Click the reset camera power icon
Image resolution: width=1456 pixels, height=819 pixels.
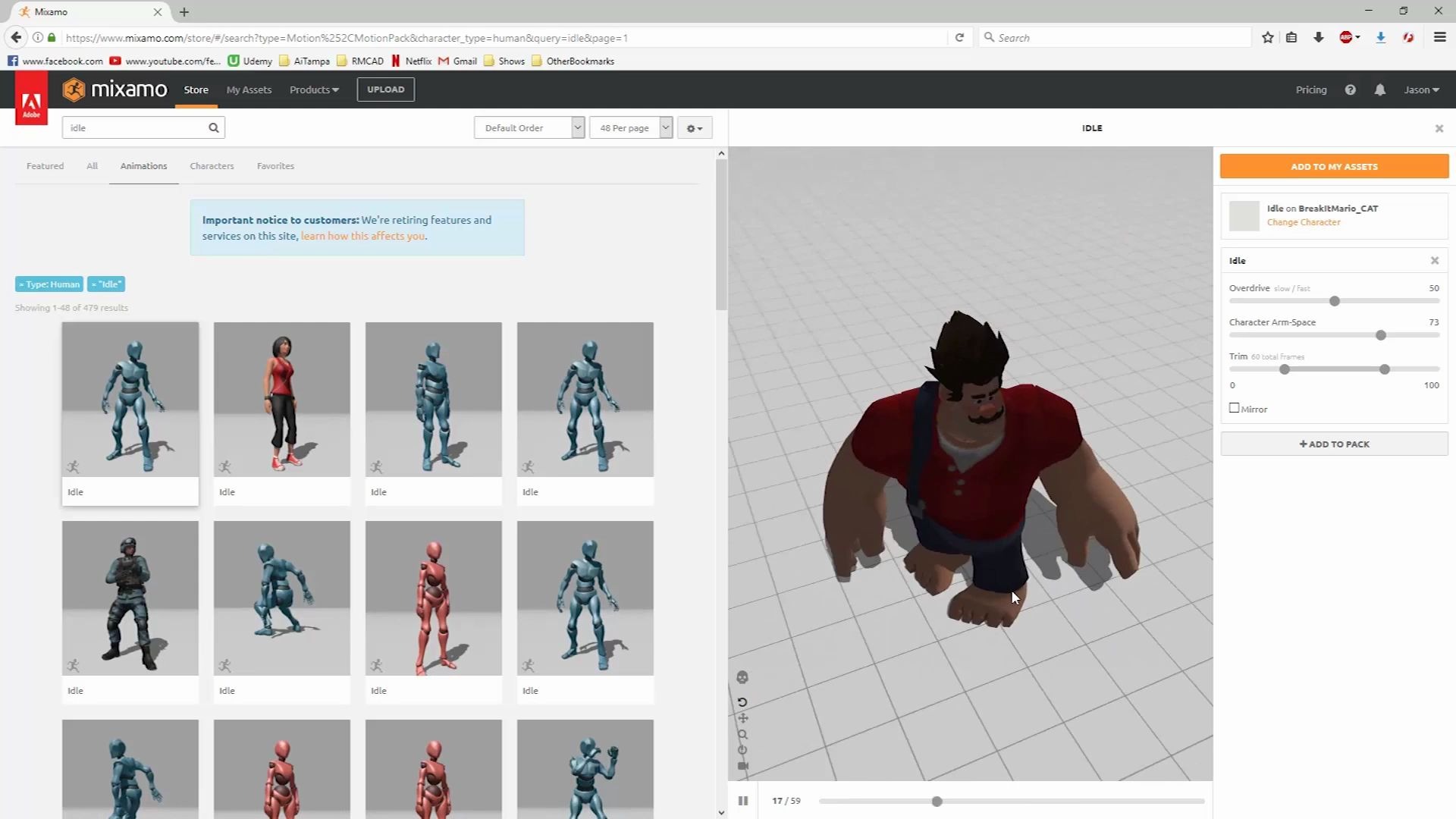tap(742, 750)
